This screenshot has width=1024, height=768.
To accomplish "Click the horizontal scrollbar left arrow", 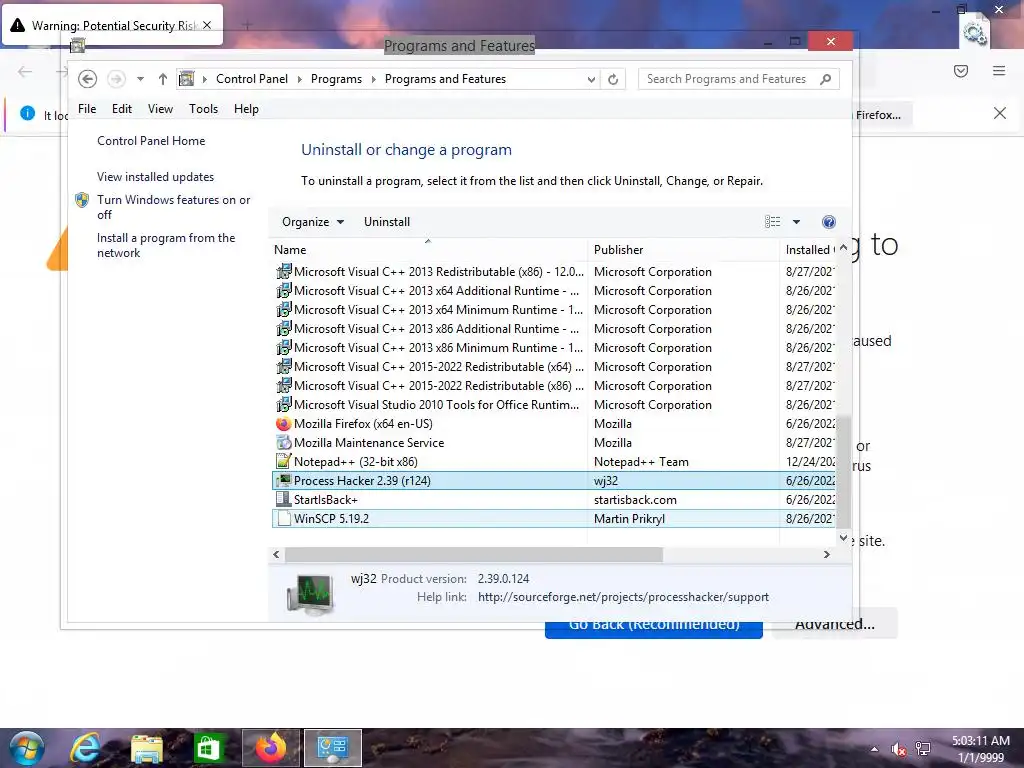I will 276,554.
